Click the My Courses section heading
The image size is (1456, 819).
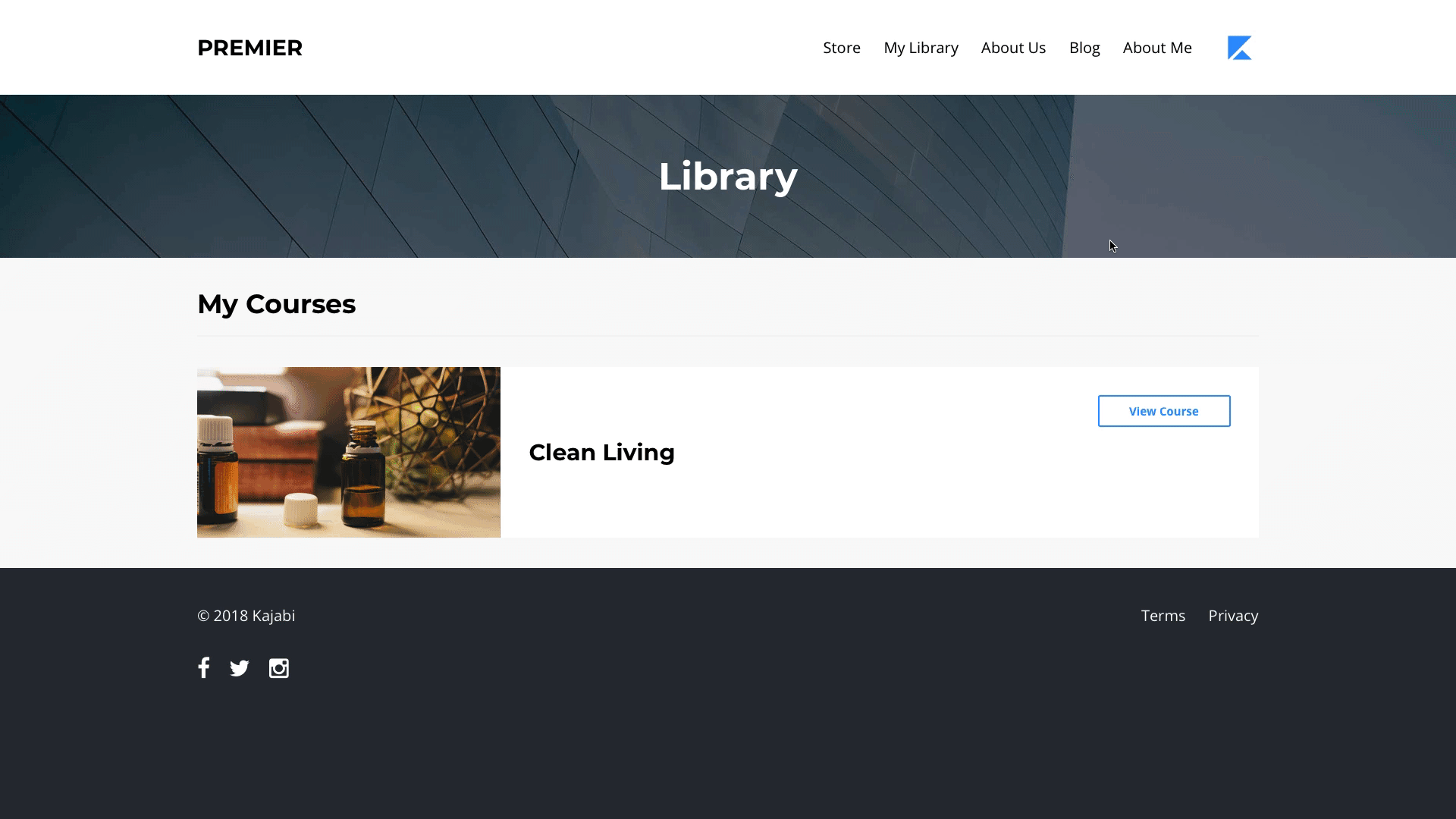pyautogui.click(x=276, y=304)
